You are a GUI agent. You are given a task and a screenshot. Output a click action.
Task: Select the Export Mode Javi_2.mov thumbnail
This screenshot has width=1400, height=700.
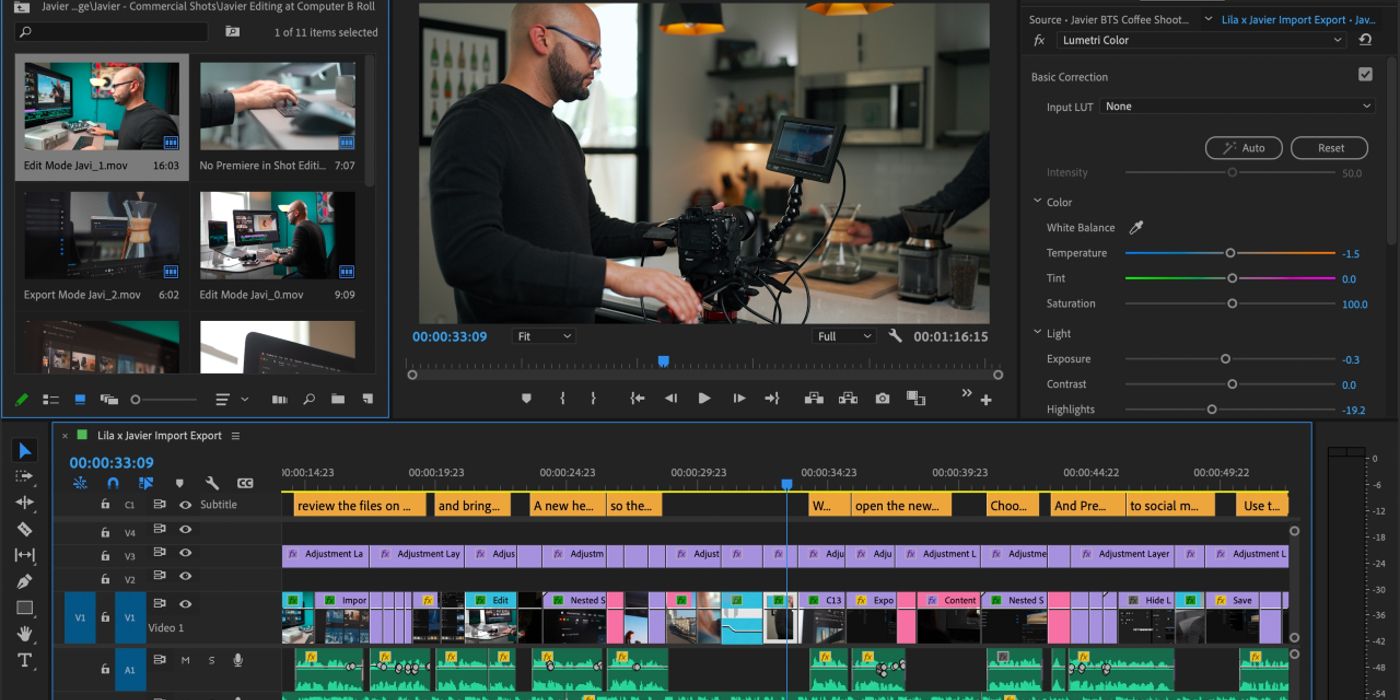coord(102,236)
